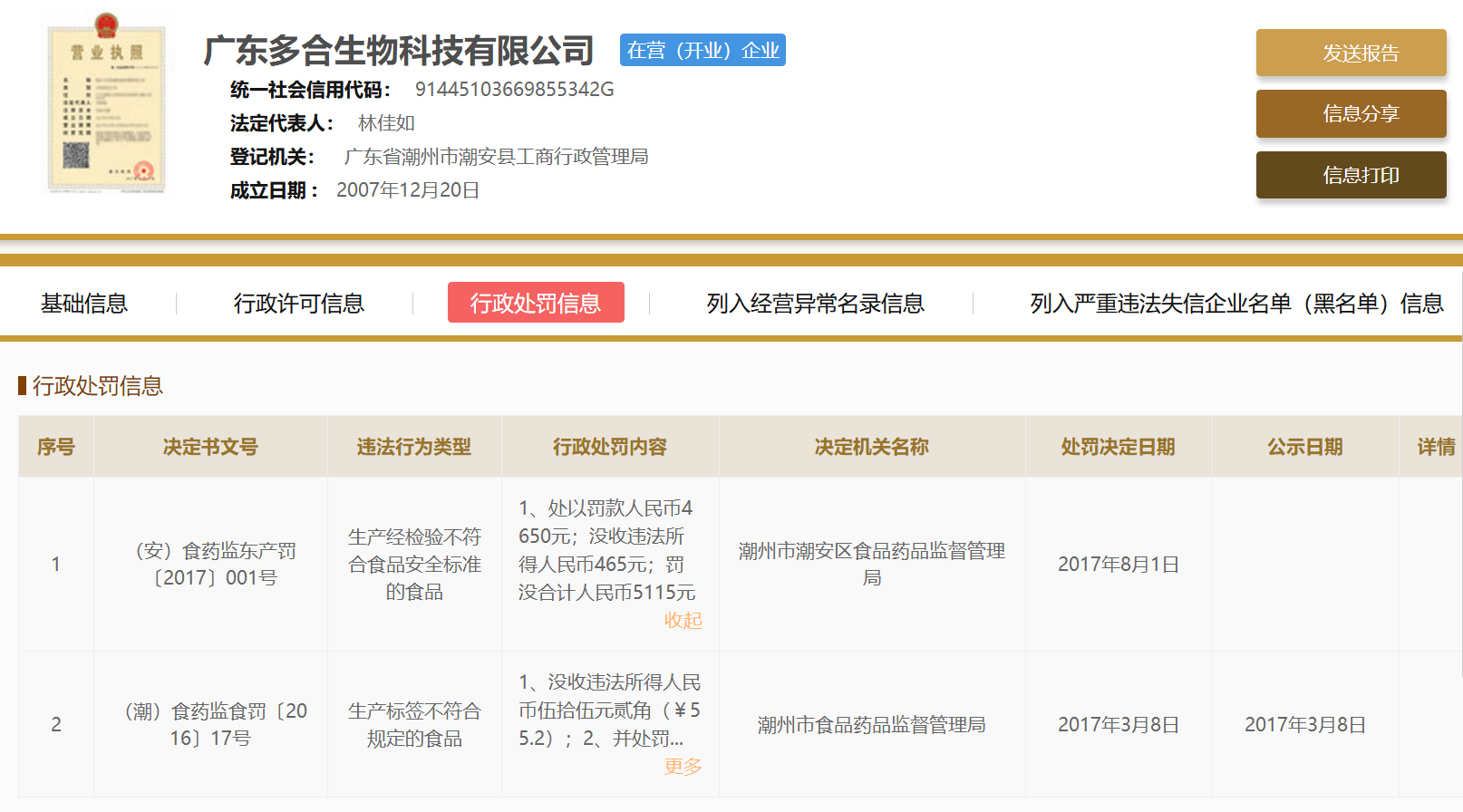Click violation type 生产标签不符合规定的食品
1463x812 pixels.
(414, 724)
